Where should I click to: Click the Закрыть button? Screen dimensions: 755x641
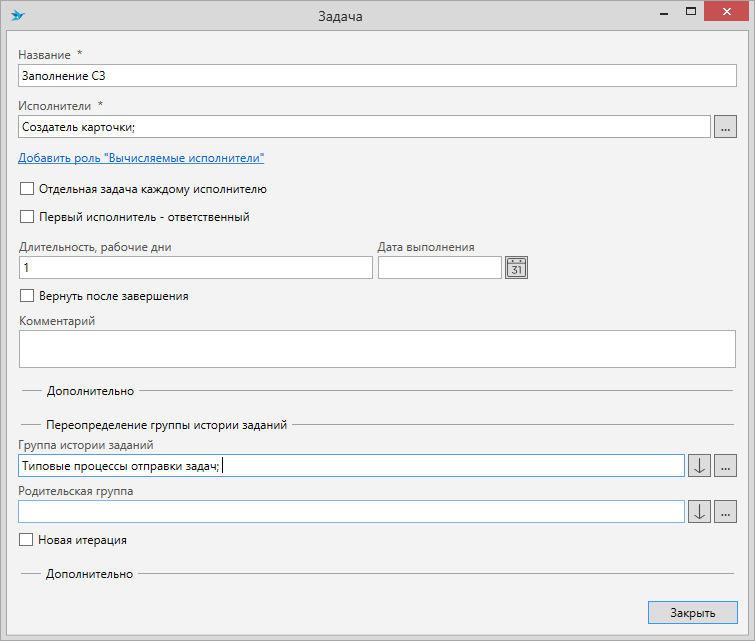tap(692, 613)
